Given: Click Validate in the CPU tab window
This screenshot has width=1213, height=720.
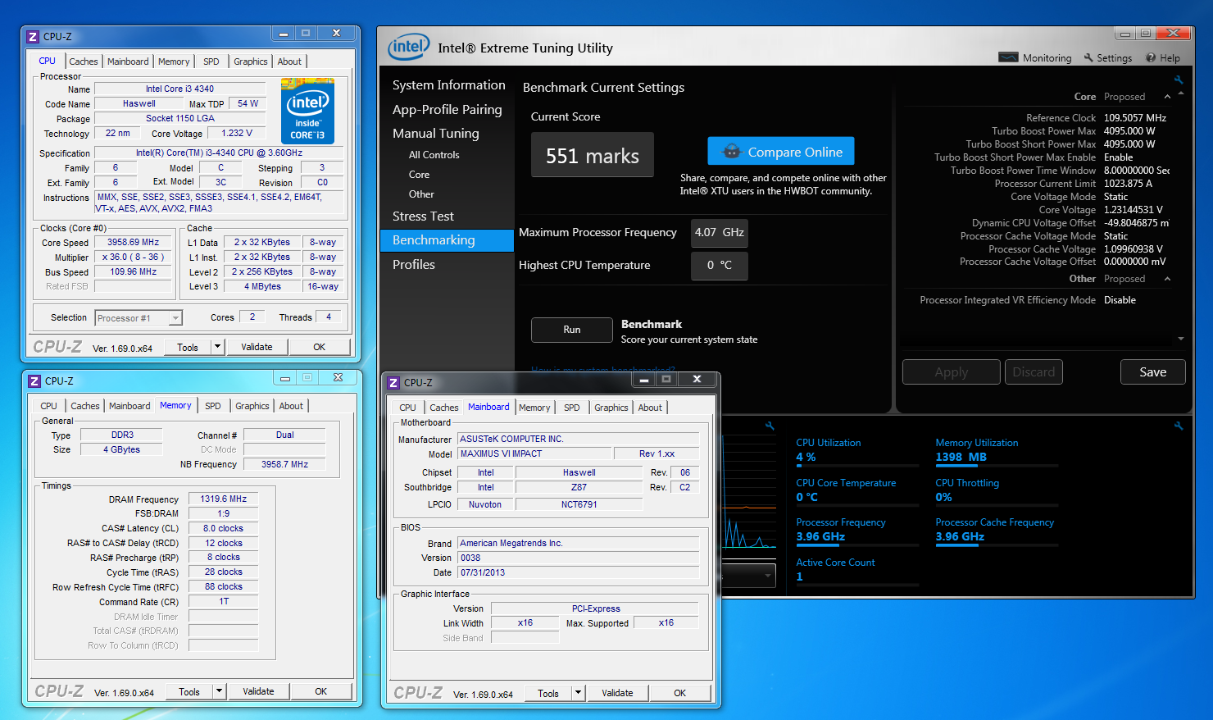Looking at the screenshot, I should point(257,347).
